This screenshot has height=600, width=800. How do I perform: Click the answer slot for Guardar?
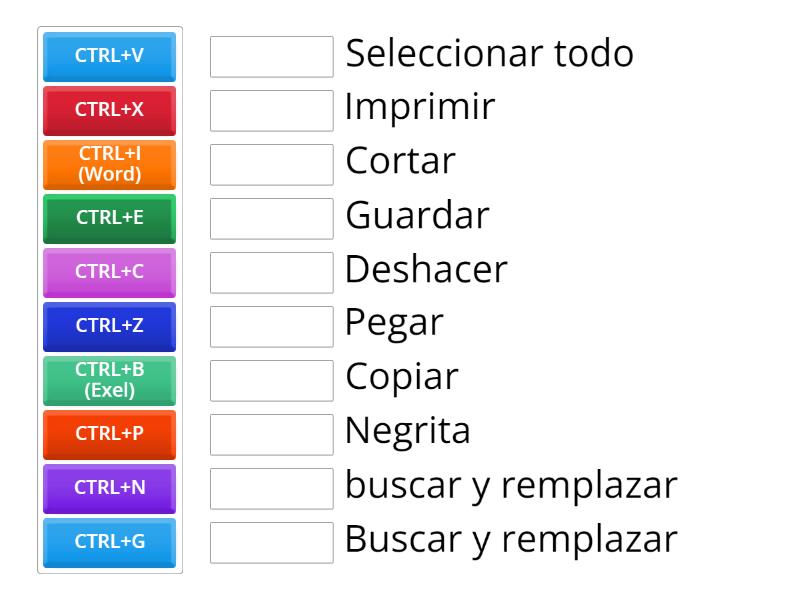pyautogui.click(x=271, y=219)
